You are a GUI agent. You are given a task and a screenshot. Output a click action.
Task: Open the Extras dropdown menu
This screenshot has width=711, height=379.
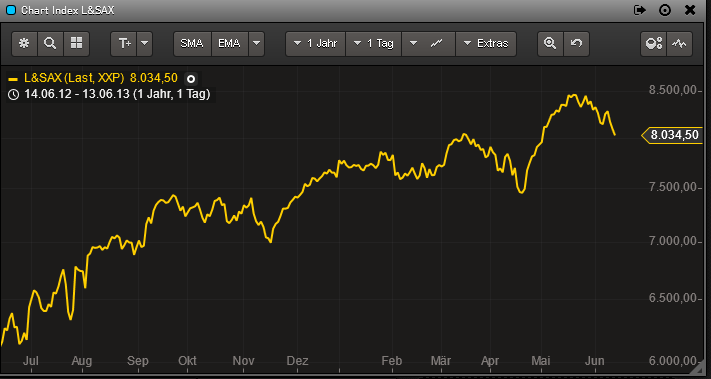tap(486, 44)
